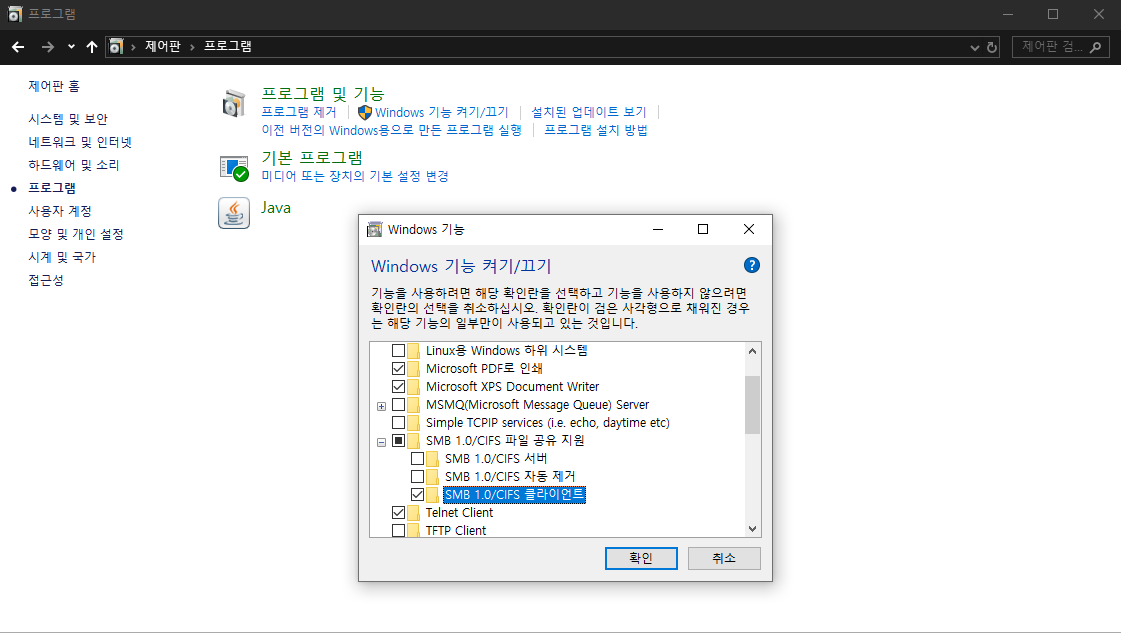
Task: Expand the MSMQ Server tree node
Action: pos(381,406)
